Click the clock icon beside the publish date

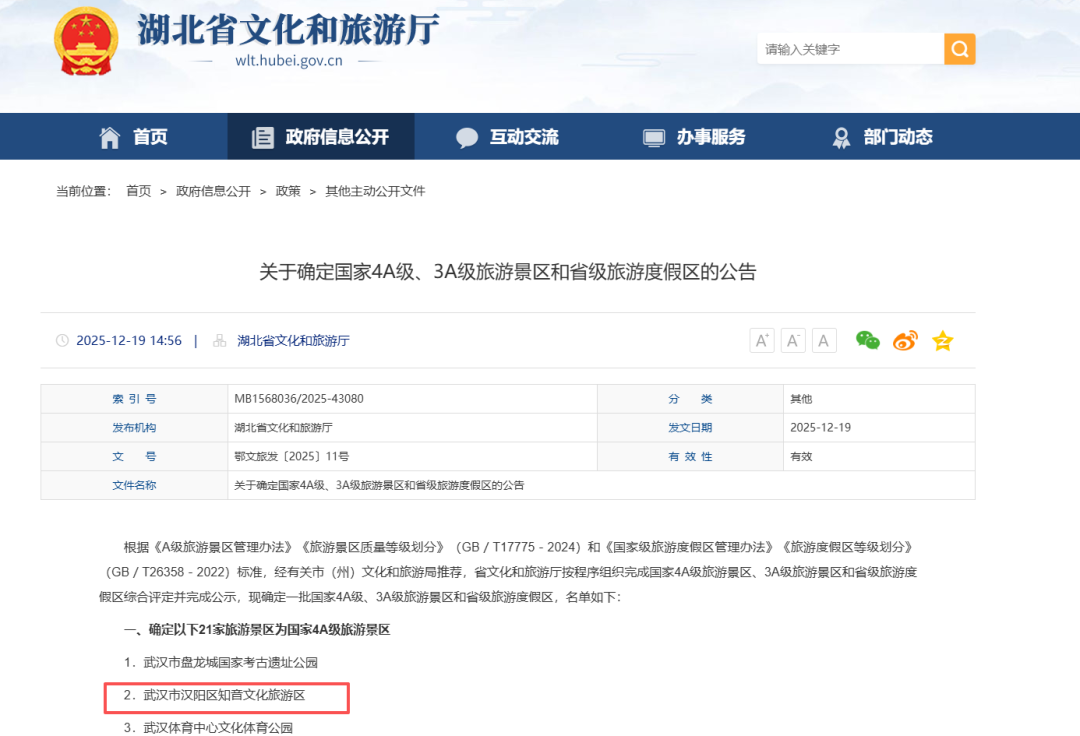[62, 340]
